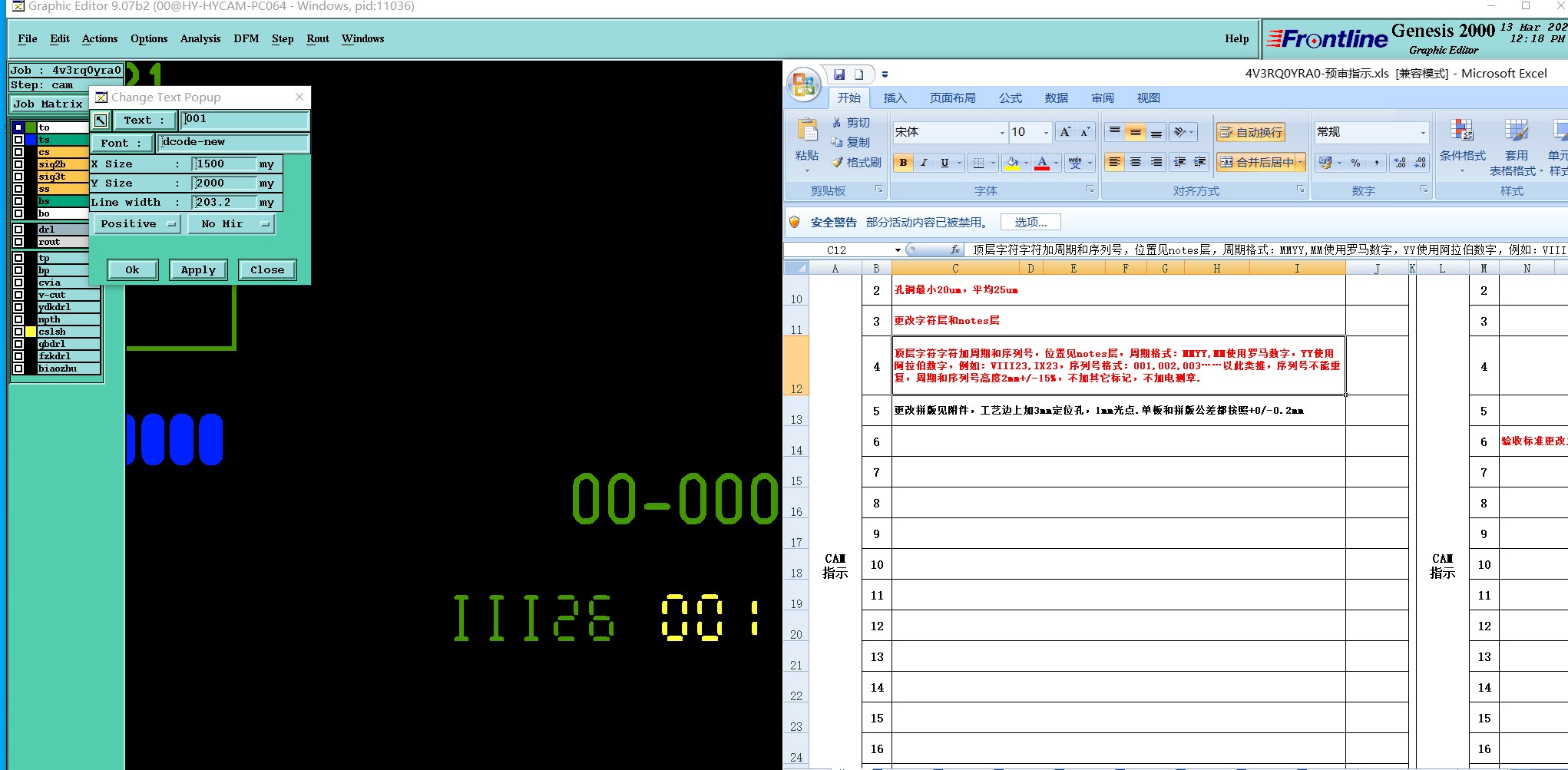Viewport: 1568px width, 770px height.
Task: Click the Save icon in Excel quick access
Action: (x=839, y=74)
